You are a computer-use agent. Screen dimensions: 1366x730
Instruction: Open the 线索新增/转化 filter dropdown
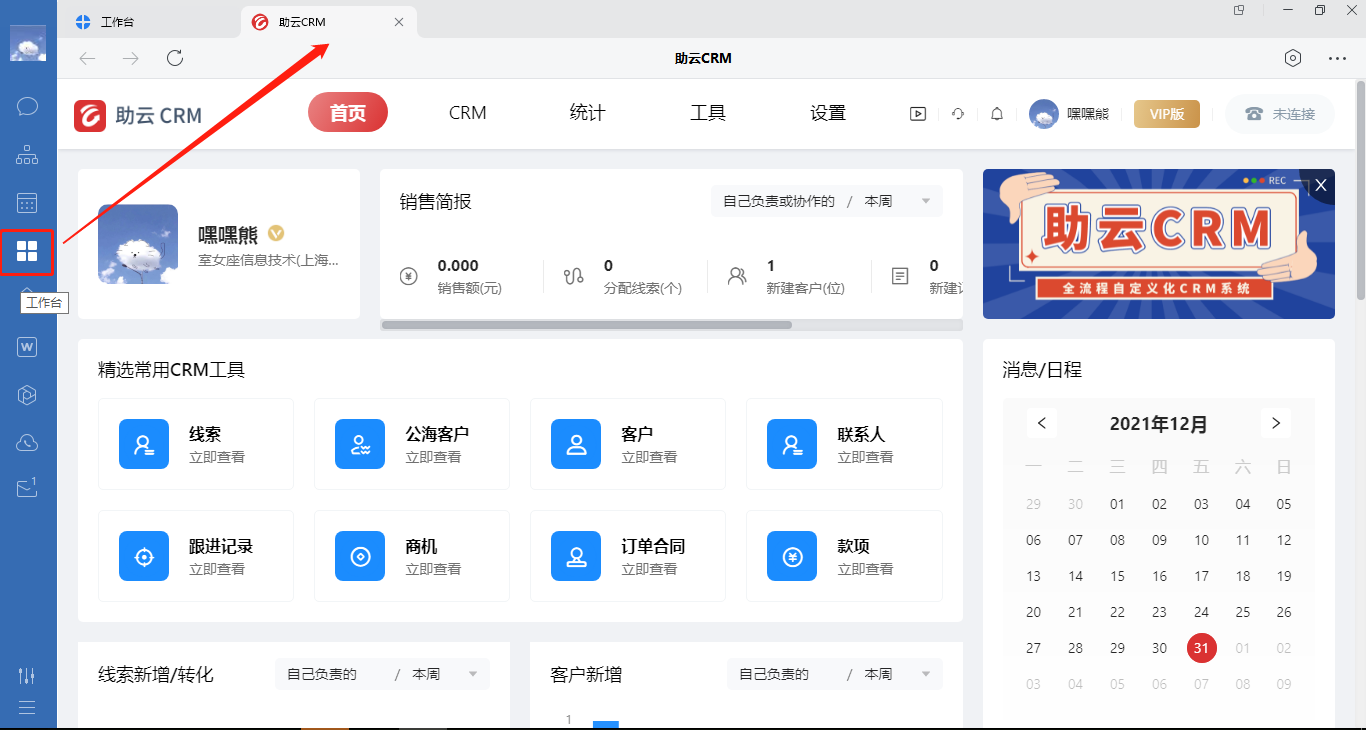tap(382, 674)
